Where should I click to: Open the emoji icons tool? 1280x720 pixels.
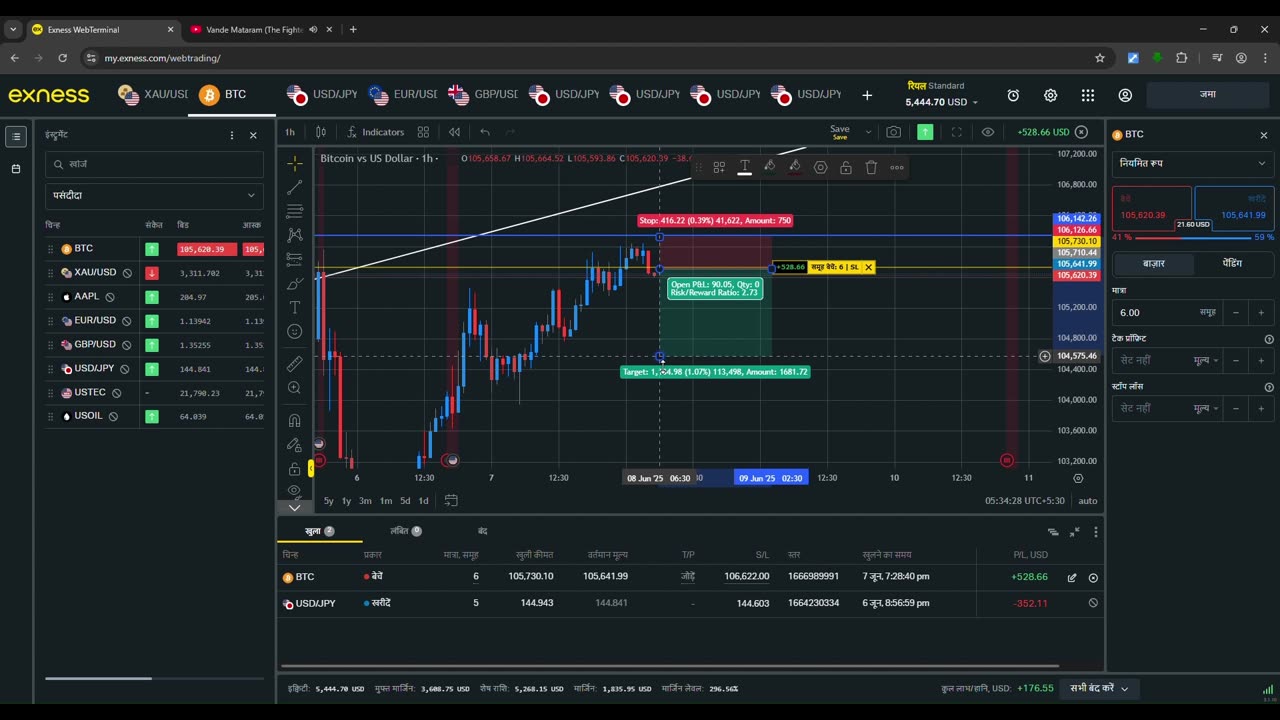[294, 331]
